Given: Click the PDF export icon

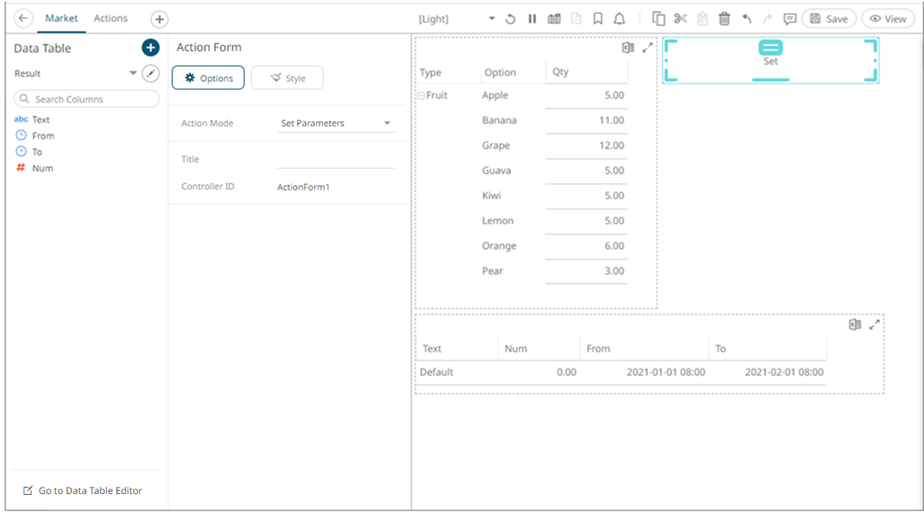Looking at the screenshot, I should point(576,19).
